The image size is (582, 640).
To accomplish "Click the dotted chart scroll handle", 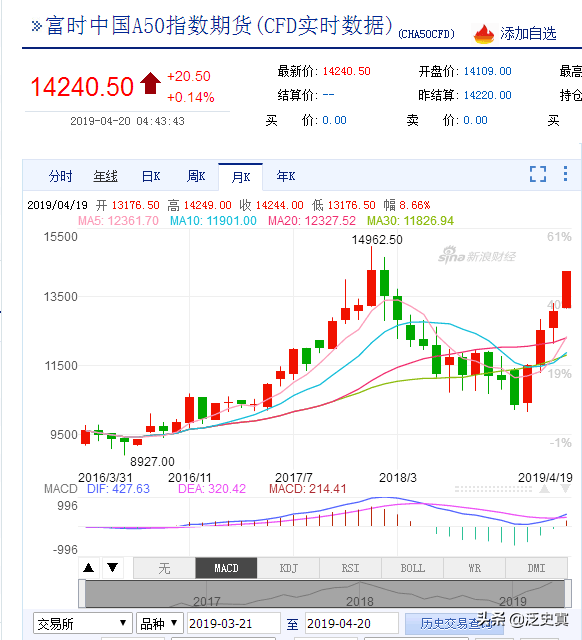I will coord(493,489).
